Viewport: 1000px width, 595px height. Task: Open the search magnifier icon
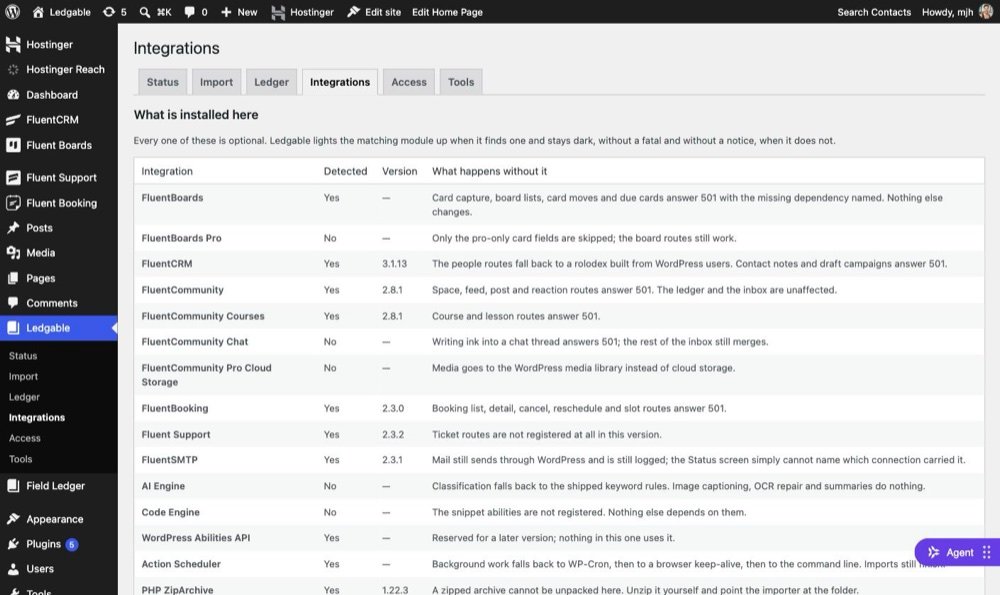click(145, 11)
